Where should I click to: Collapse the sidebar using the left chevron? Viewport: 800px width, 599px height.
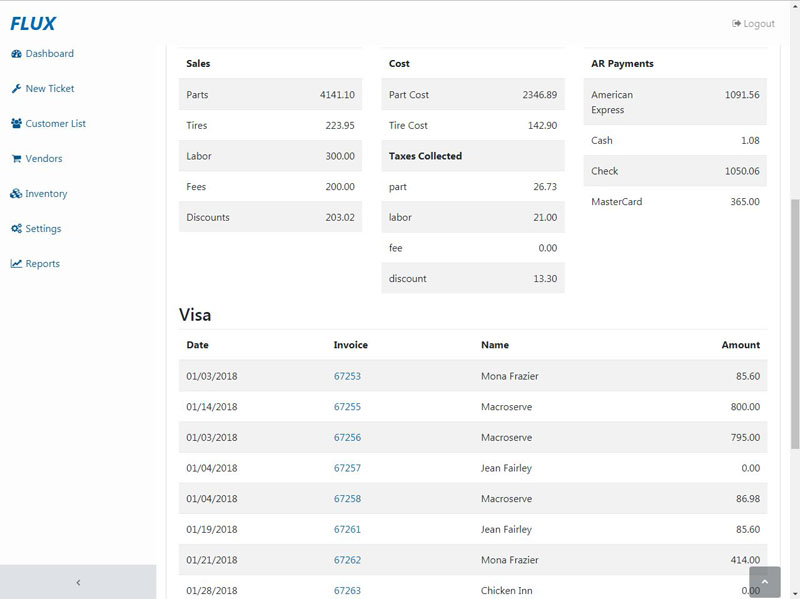coord(78,582)
